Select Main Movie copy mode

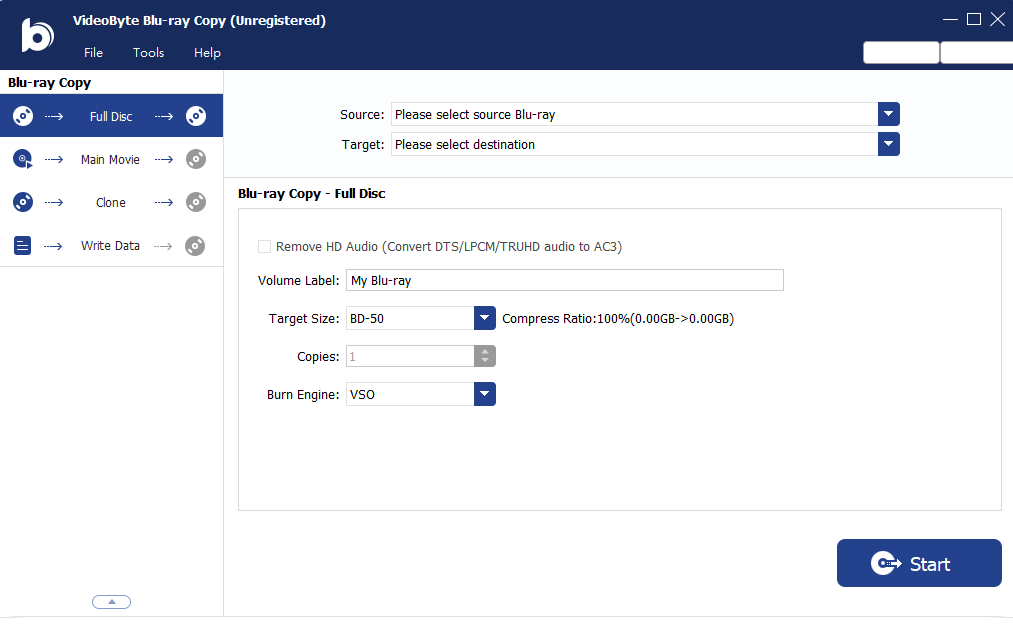(x=111, y=159)
